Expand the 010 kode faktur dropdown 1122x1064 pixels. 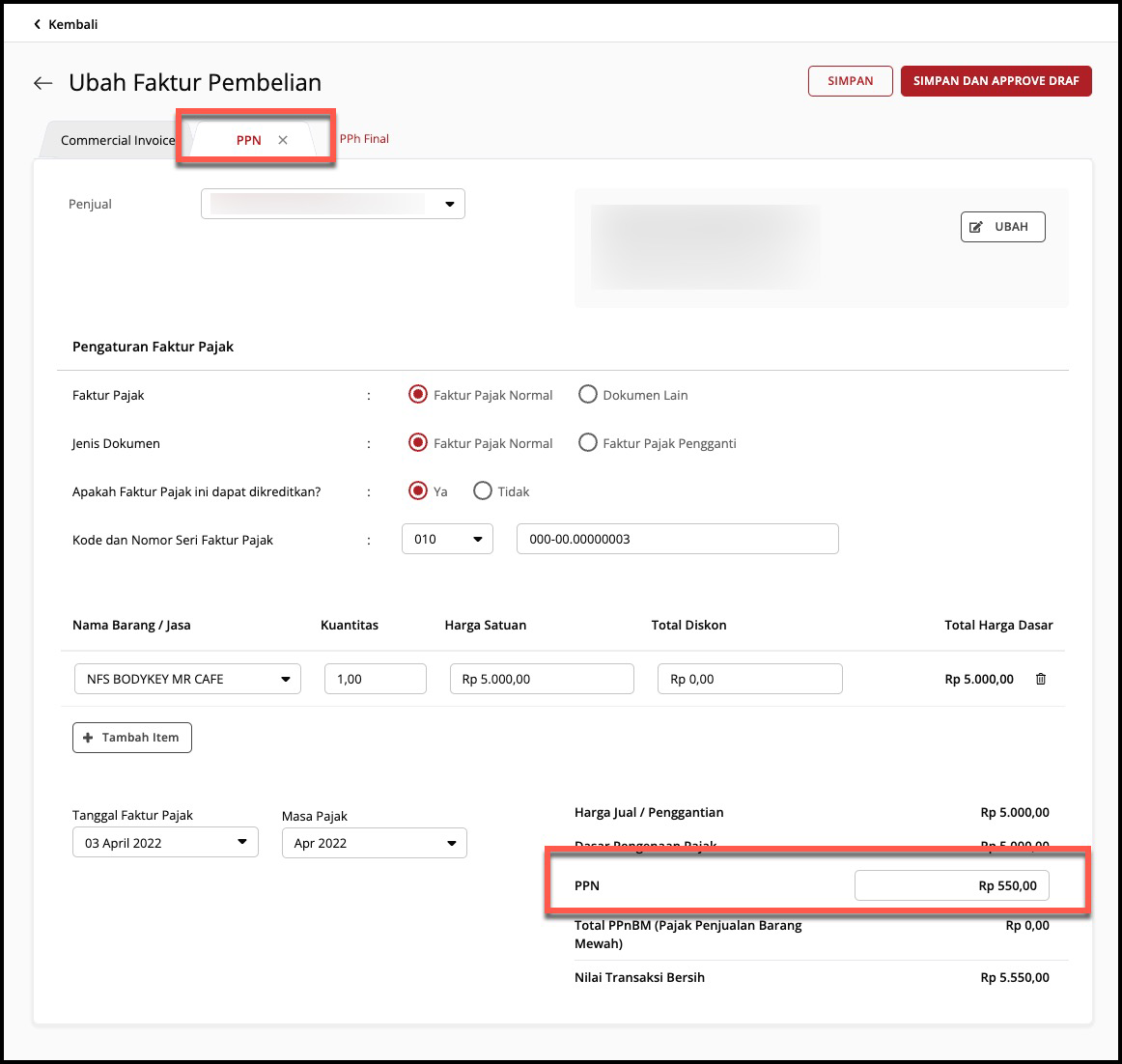click(x=447, y=539)
